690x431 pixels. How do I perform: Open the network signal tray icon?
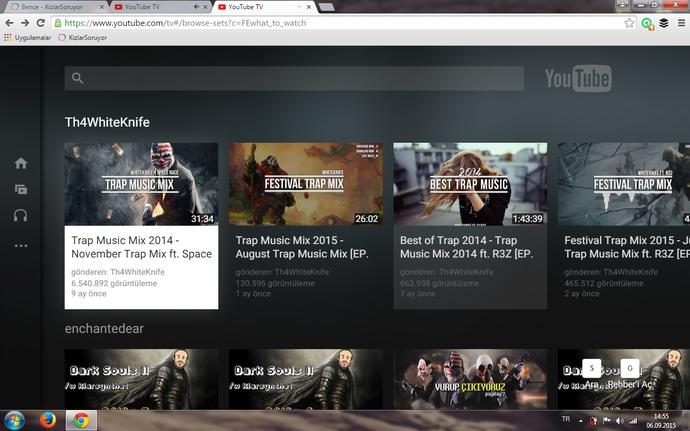[x=633, y=421]
